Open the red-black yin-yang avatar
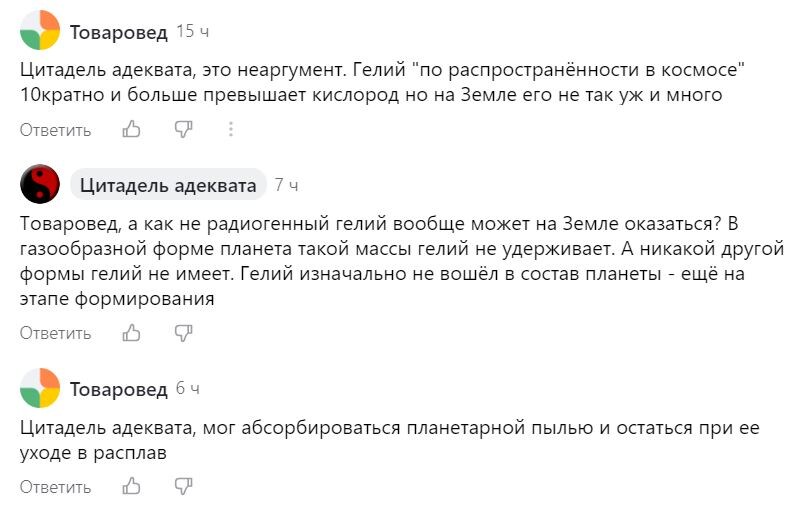 pyautogui.click(x=40, y=184)
